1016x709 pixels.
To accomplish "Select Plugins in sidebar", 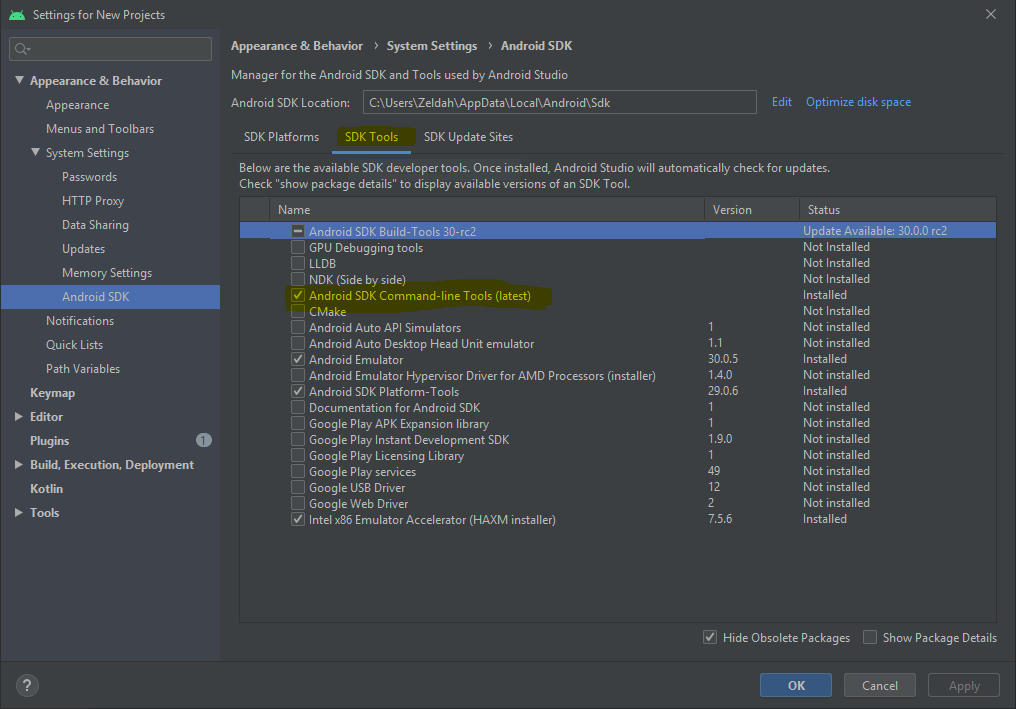I will (49, 441).
